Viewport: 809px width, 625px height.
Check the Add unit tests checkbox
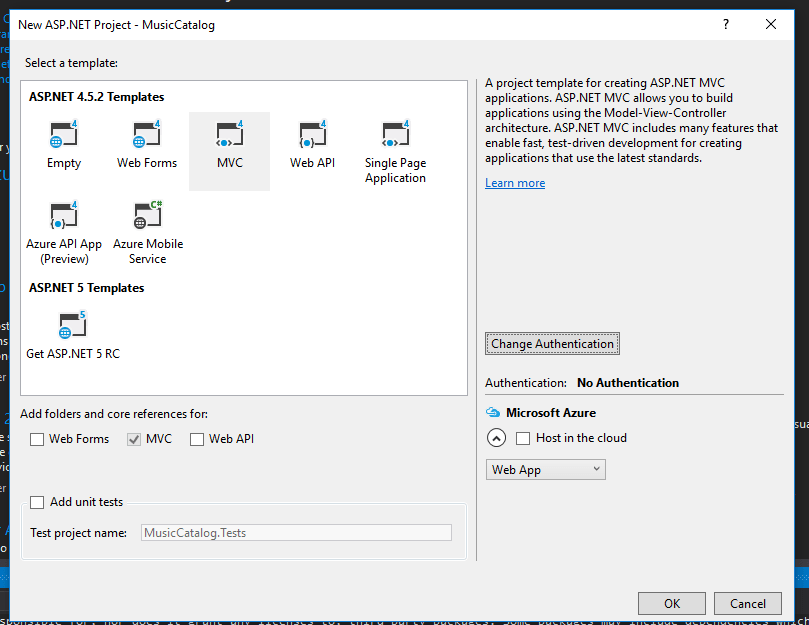pos(36,502)
